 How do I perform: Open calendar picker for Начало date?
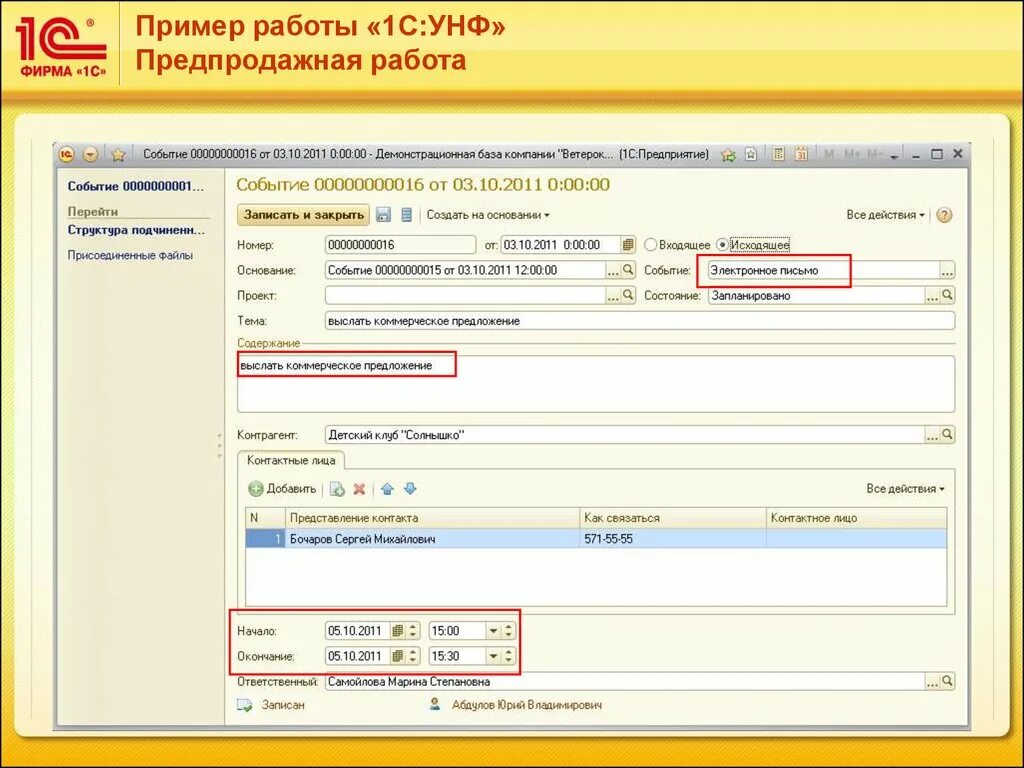(397, 631)
